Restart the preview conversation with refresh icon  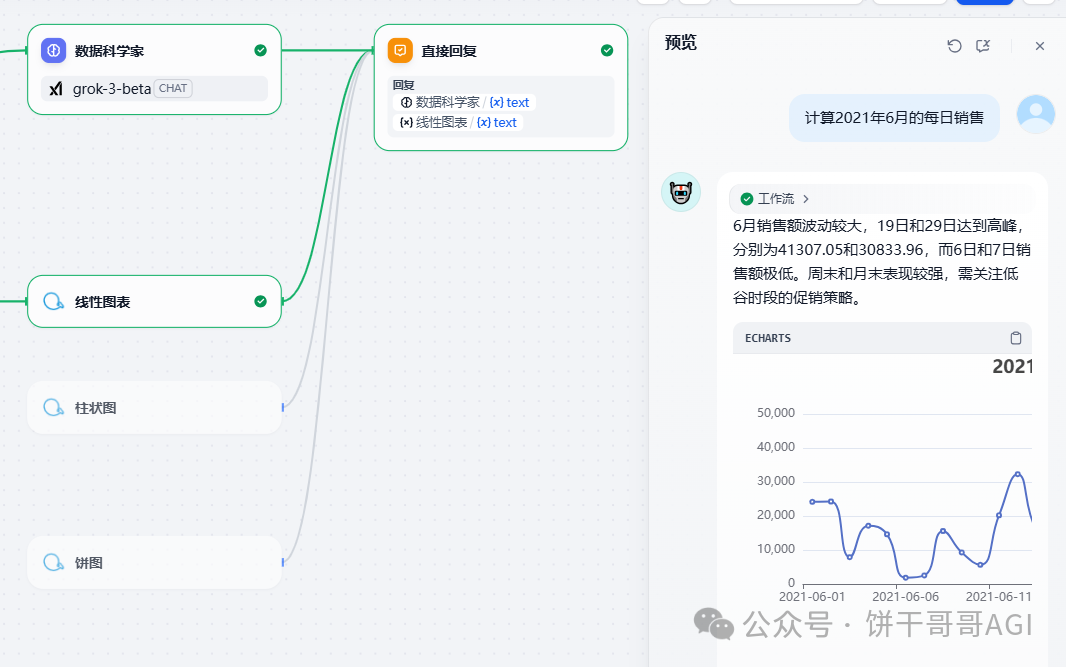coord(955,46)
